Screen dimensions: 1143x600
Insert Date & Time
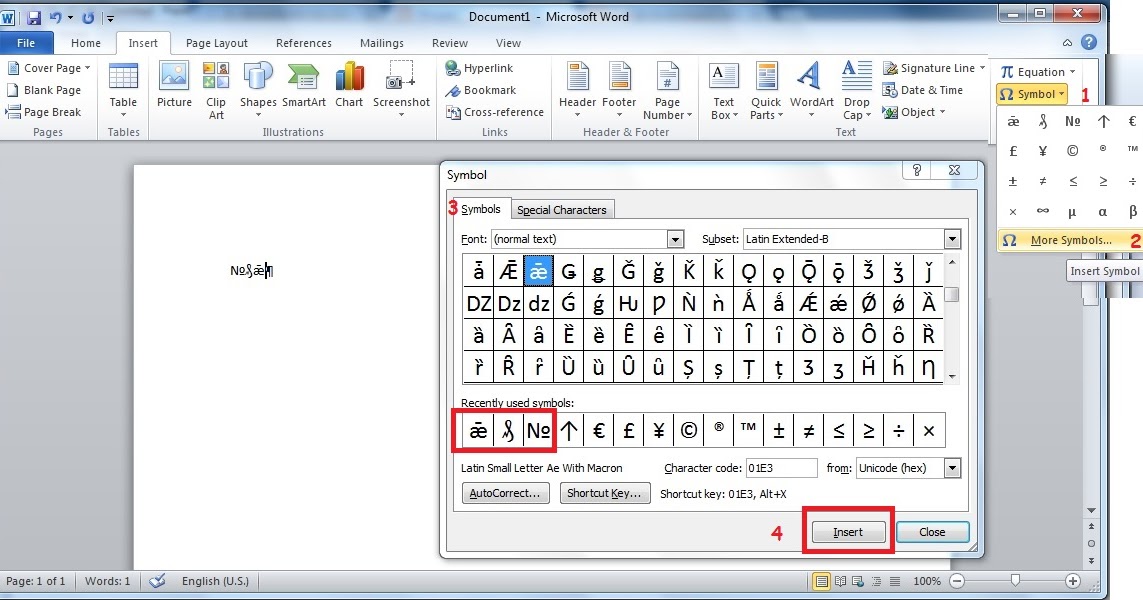pos(922,90)
